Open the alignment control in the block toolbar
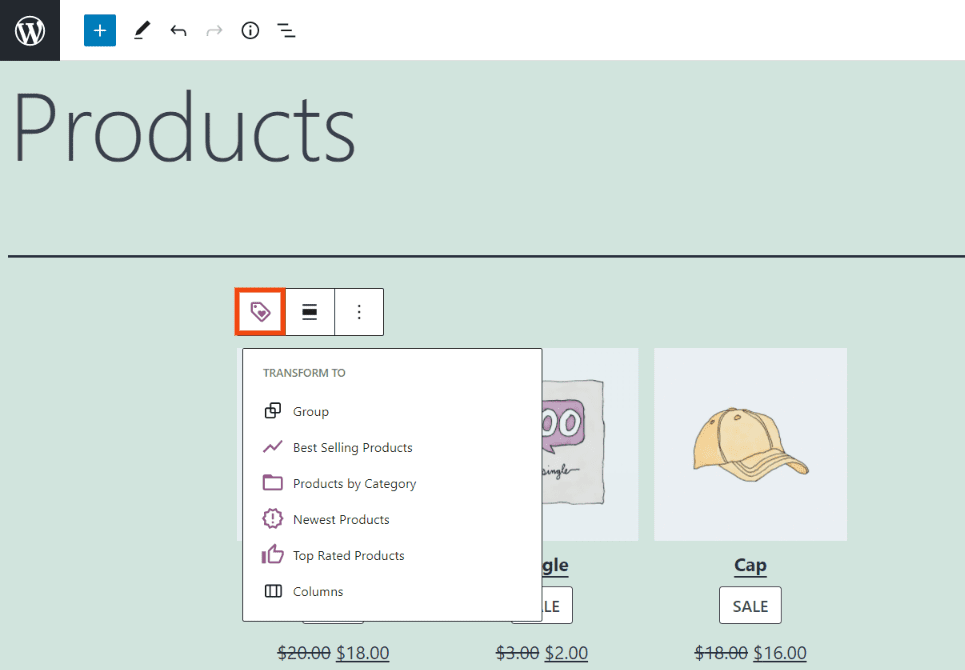Screen dimensions: 965x670 tap(309, 312)
